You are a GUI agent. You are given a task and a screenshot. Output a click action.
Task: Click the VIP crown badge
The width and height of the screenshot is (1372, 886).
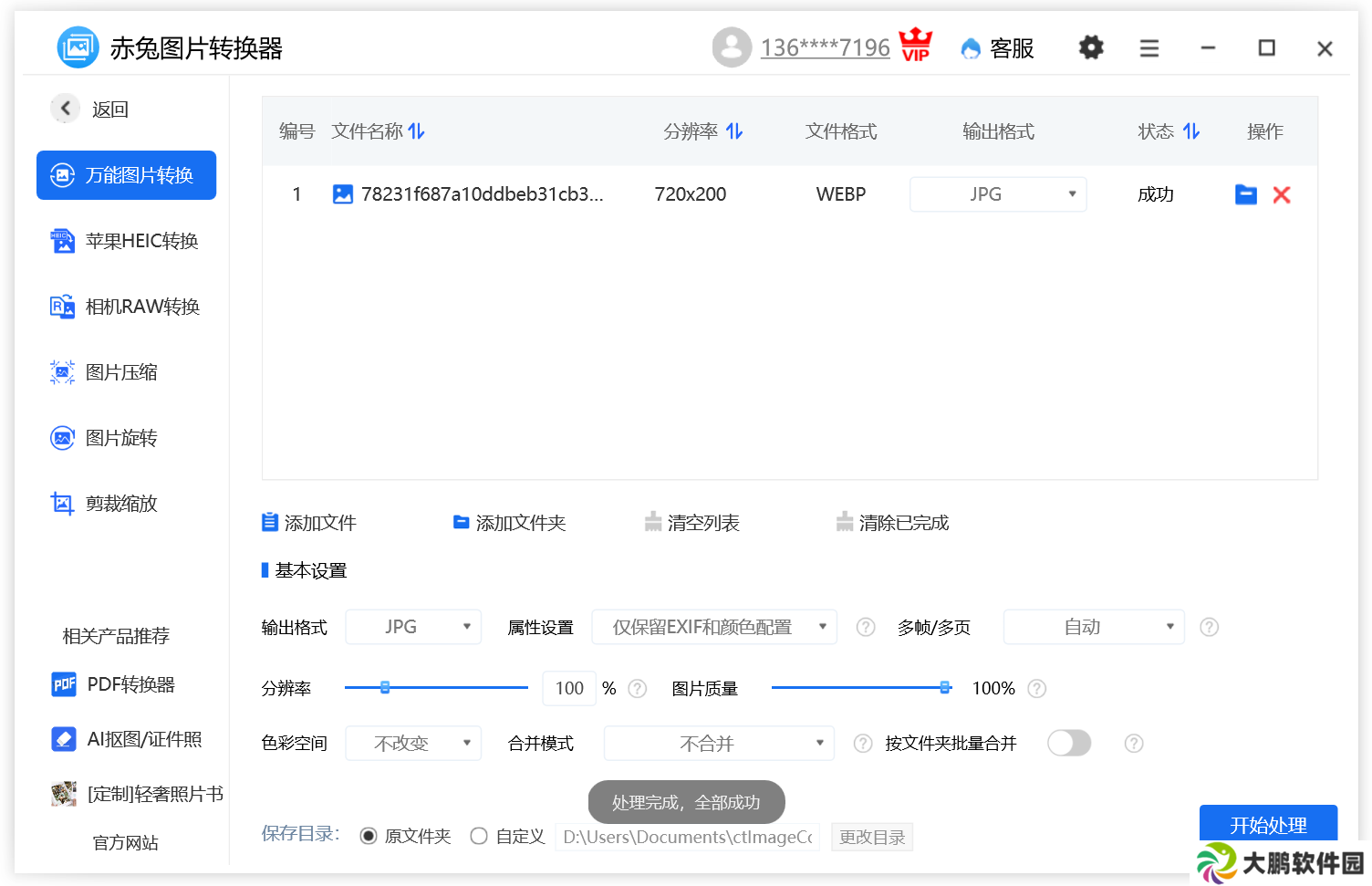[916, 45]
